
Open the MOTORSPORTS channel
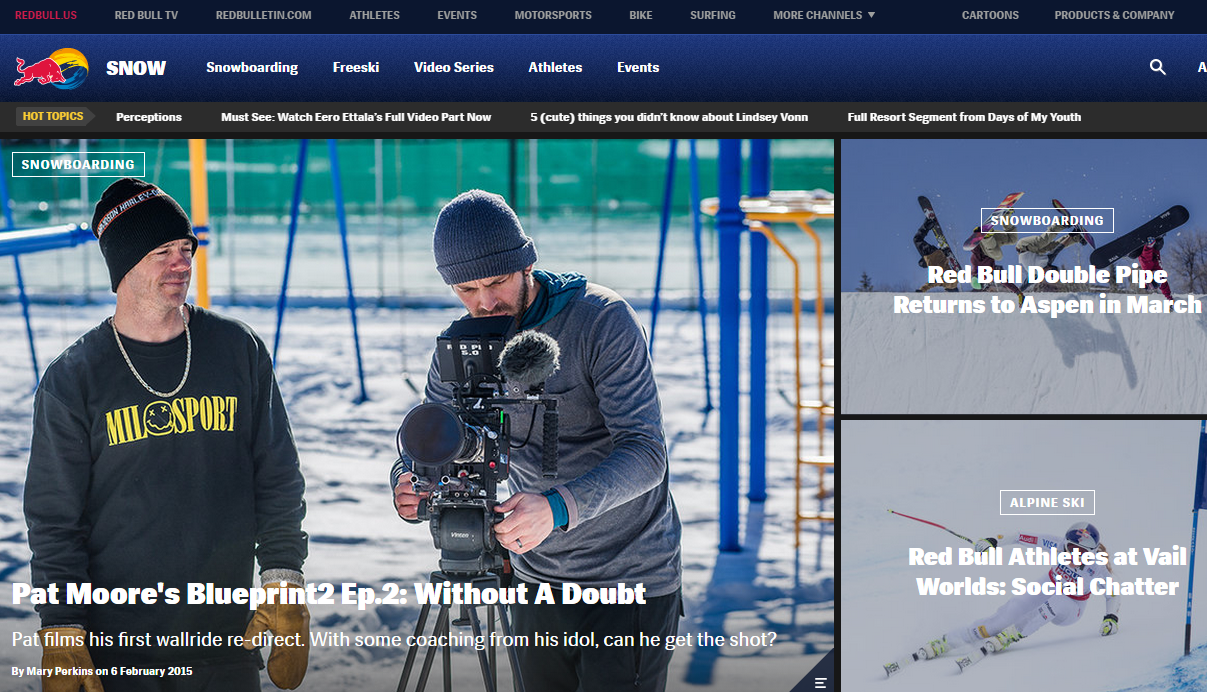click(x=553, y=15)
